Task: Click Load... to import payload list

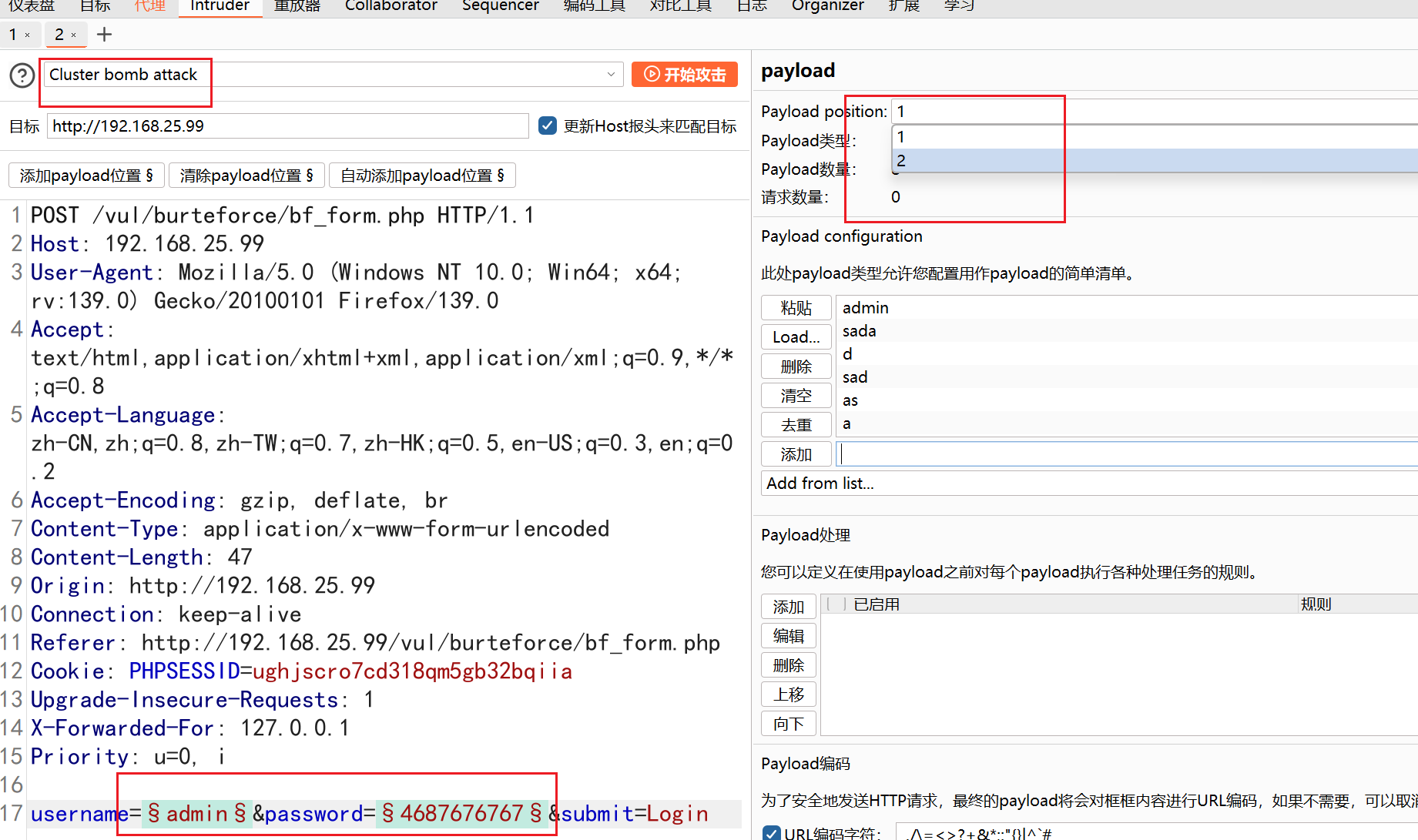Action: 796,337
